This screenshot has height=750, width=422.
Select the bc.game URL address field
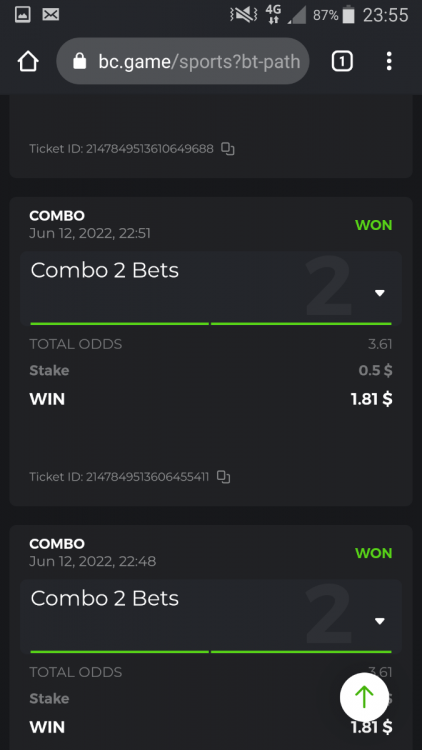(183, 61)
